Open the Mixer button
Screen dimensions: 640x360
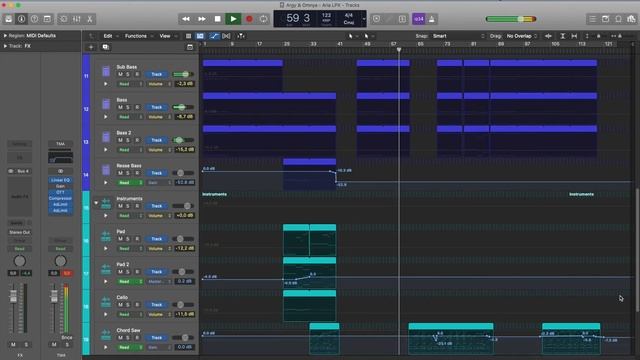click(x=77, y=19)
